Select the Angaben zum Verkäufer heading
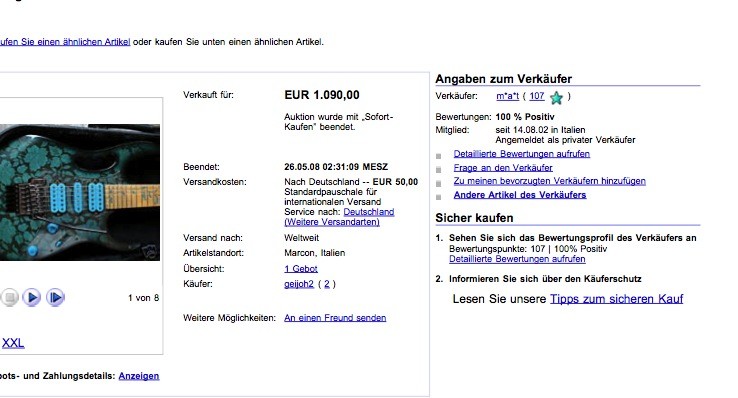738x398 pixels. click(504, 79)
